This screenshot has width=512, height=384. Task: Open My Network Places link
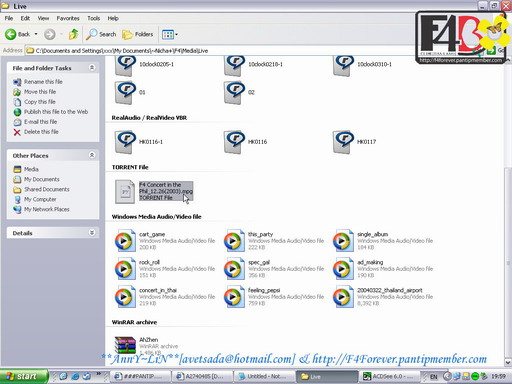tap(46, 209)
